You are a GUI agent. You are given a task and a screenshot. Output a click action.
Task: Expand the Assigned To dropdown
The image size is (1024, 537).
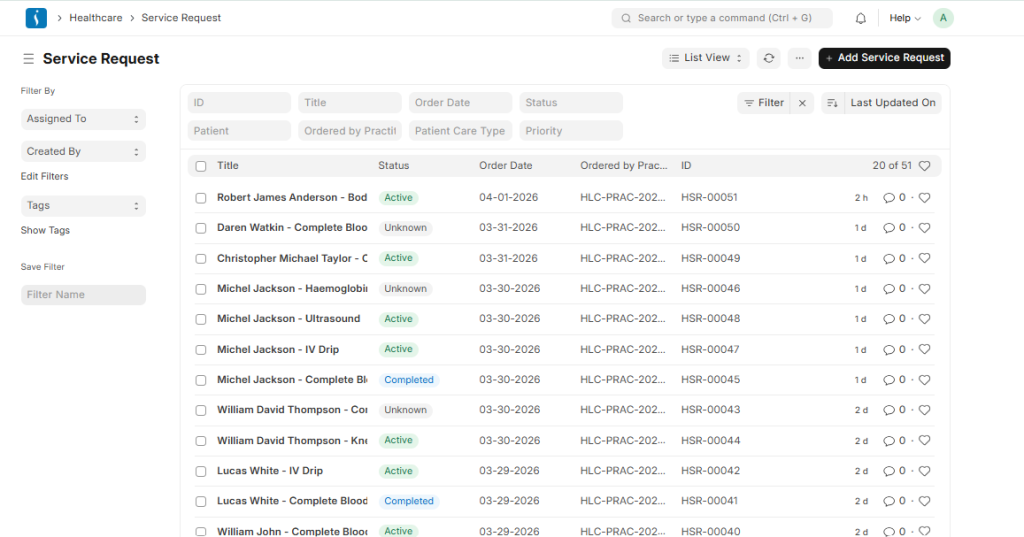[x=83, y=119]
